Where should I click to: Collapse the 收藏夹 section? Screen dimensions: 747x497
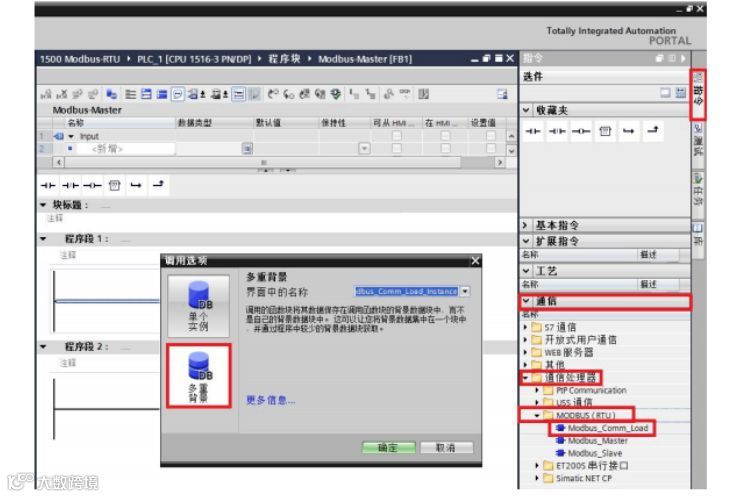[x=526, y=110]
